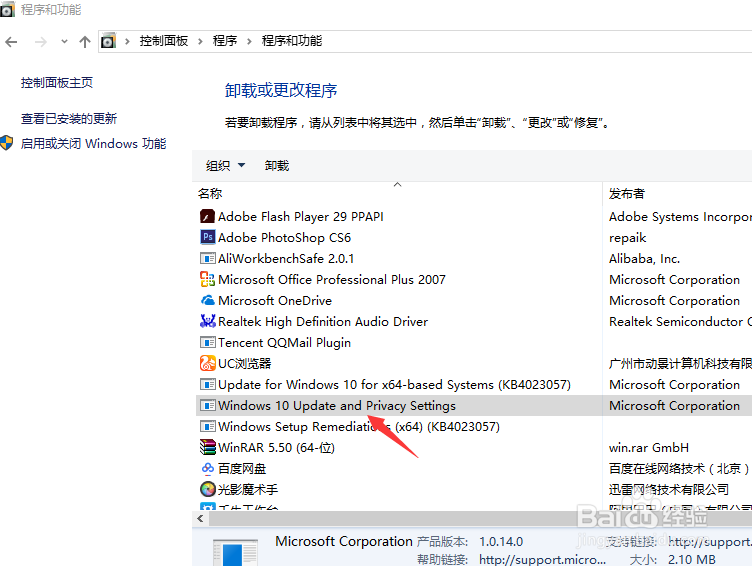Click the WinRAR 5.50 icon

207,447
